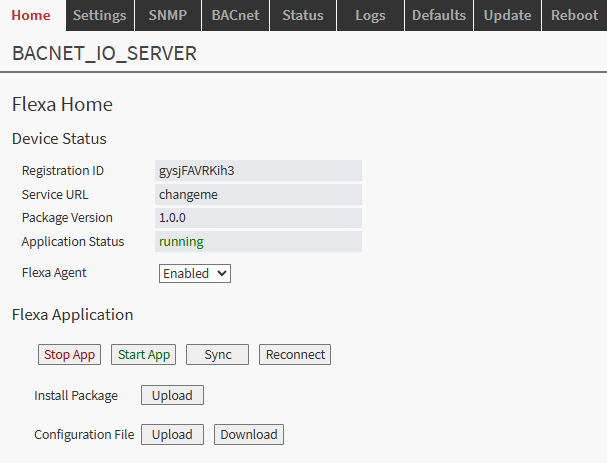Switch to the Update tab
The width and height of the screenshot is (607, 463).
[508, 15]
